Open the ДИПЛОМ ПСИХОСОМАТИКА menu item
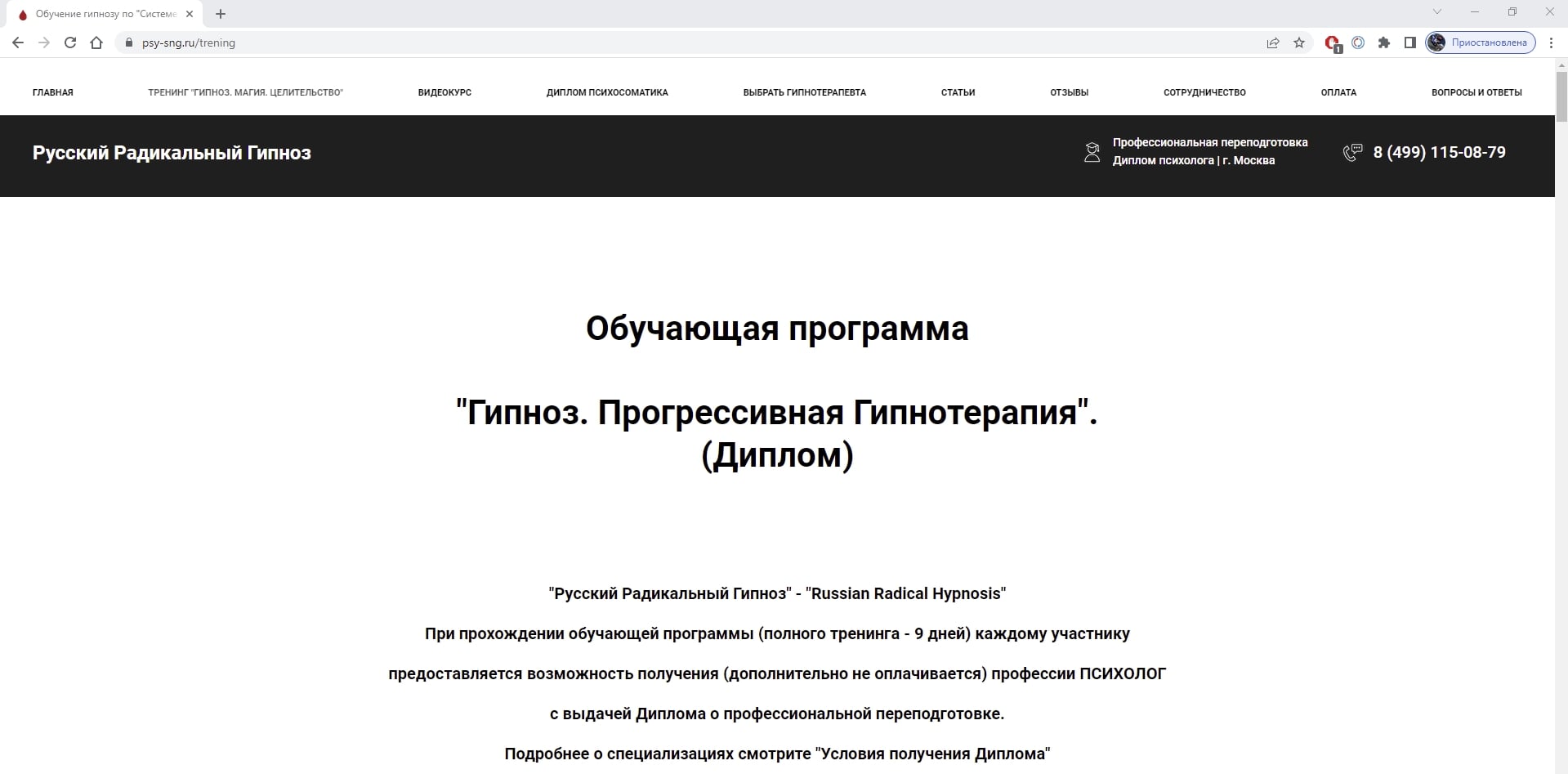This screenshot has width=1568, height=774. tap(607, 92)
